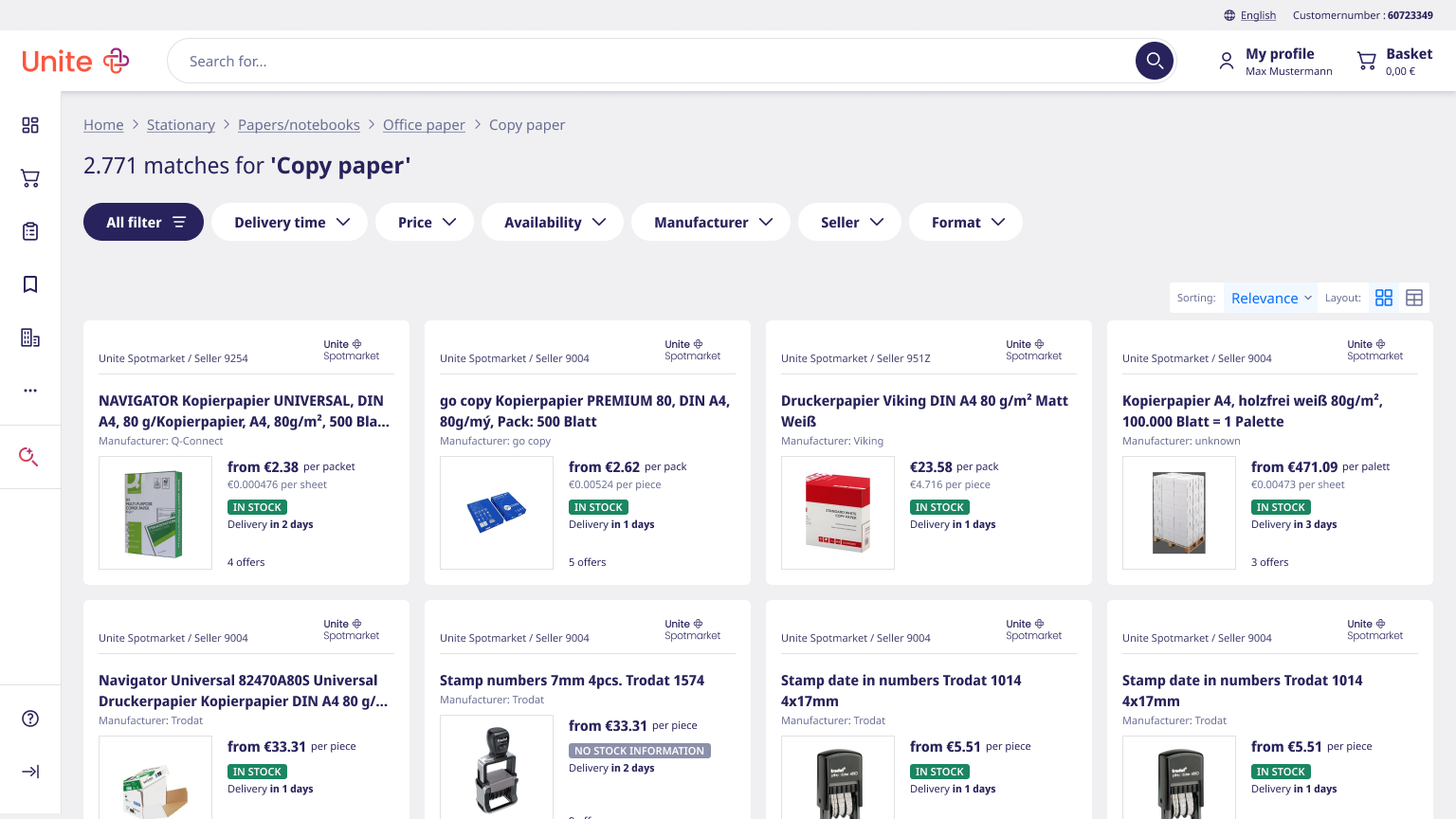
Task: Open the help question mark icon
Action: click(30, 719)
